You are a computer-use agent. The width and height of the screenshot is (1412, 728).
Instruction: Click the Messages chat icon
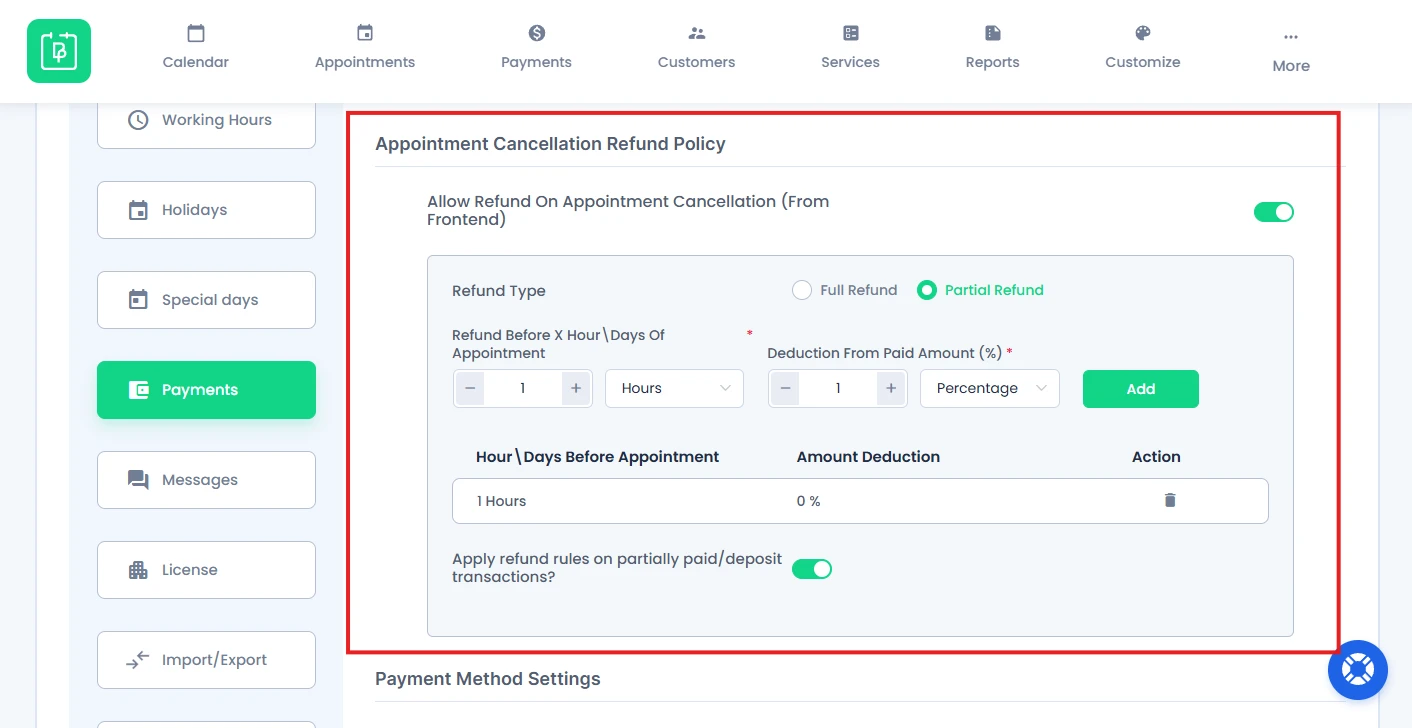click(138, 480)
